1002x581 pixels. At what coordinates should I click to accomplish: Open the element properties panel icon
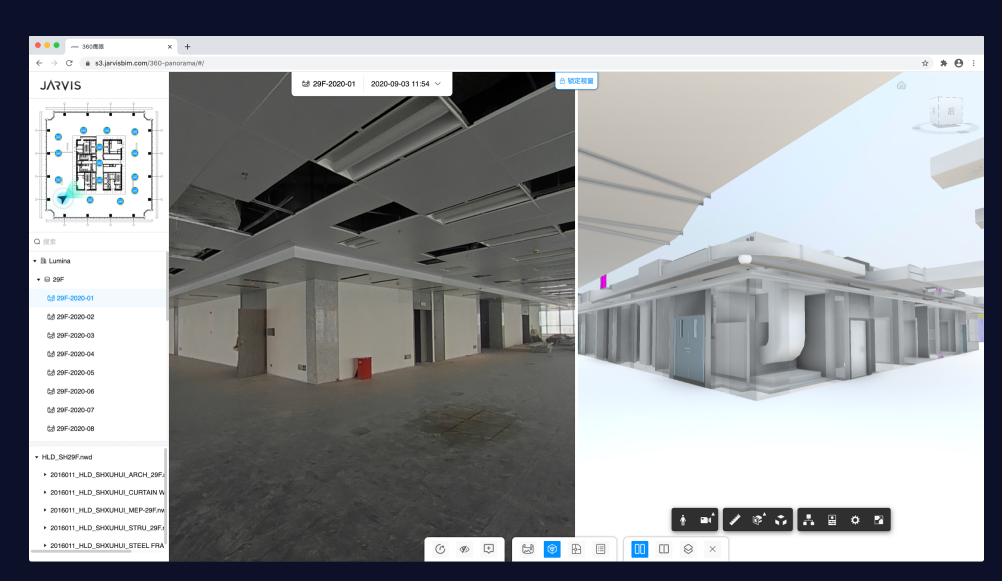click(x=832, y=520)
